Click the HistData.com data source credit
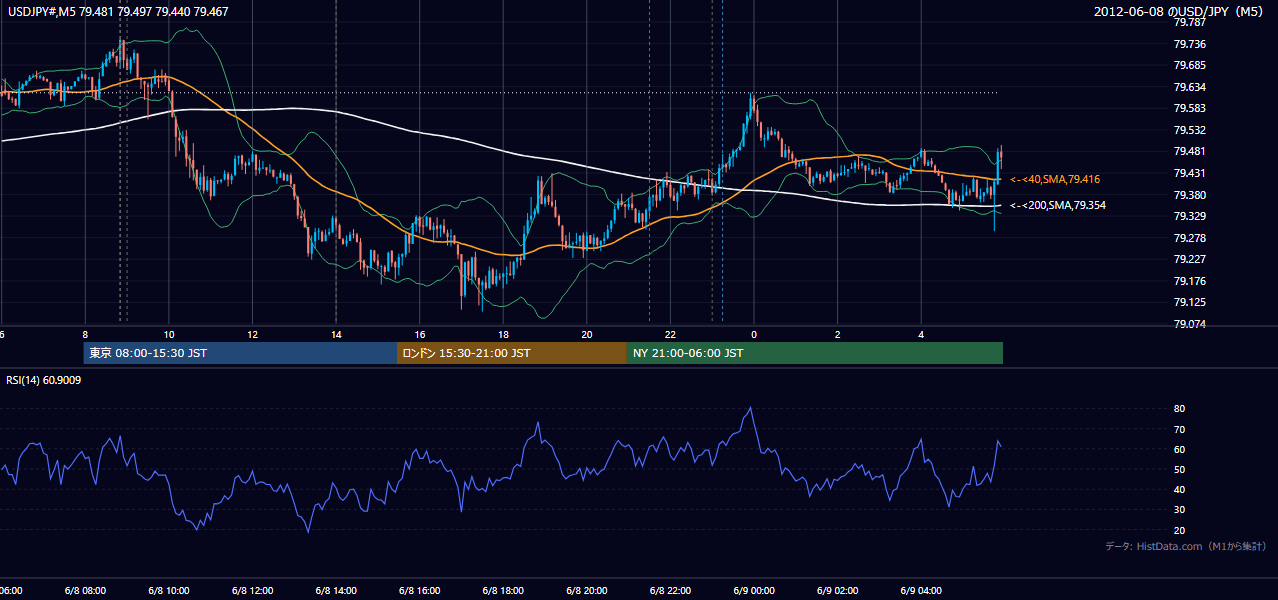The height and width of the screenshot is (600, 1278). 1185,546
